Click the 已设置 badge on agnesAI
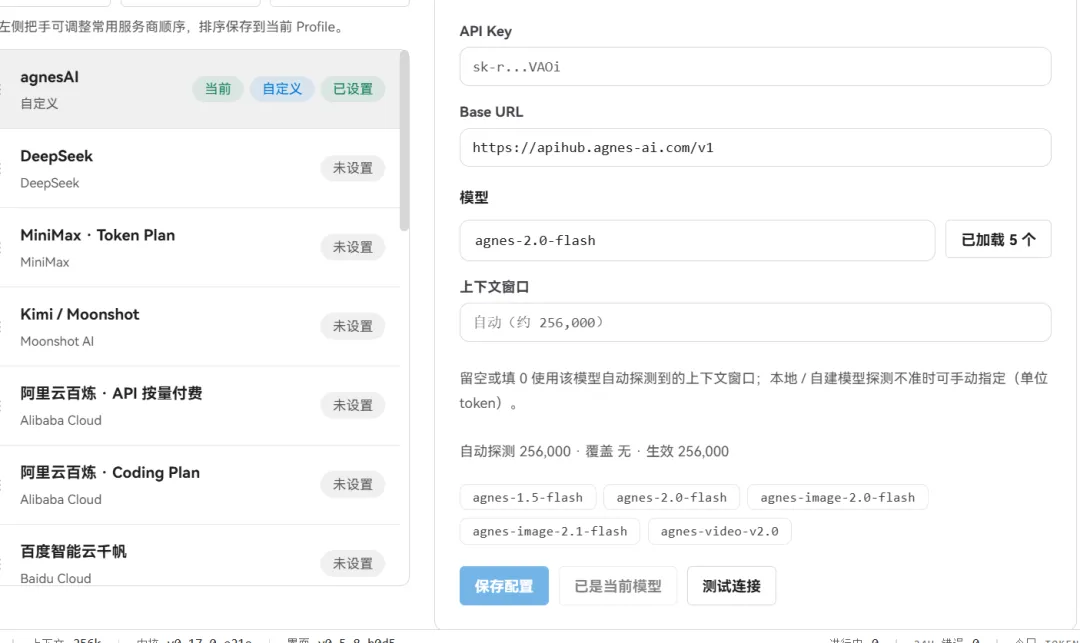The width and height of the screenshot is (1080, 643). (353, 89)
